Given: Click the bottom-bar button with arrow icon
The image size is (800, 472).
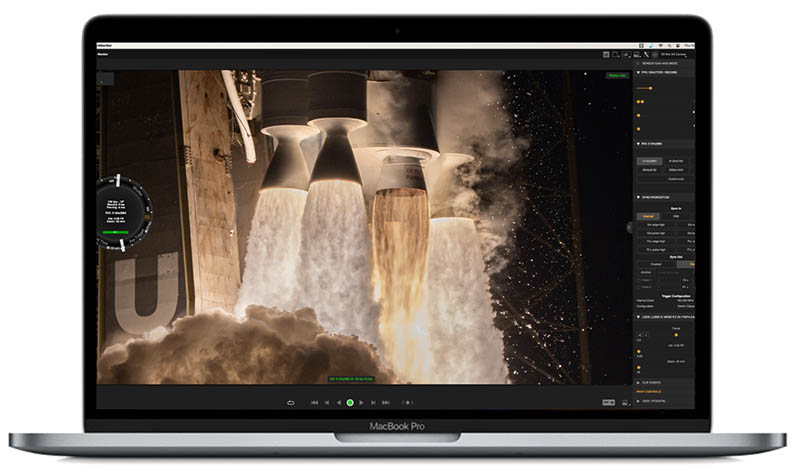Looking at the screenshot, I should 608,403.
